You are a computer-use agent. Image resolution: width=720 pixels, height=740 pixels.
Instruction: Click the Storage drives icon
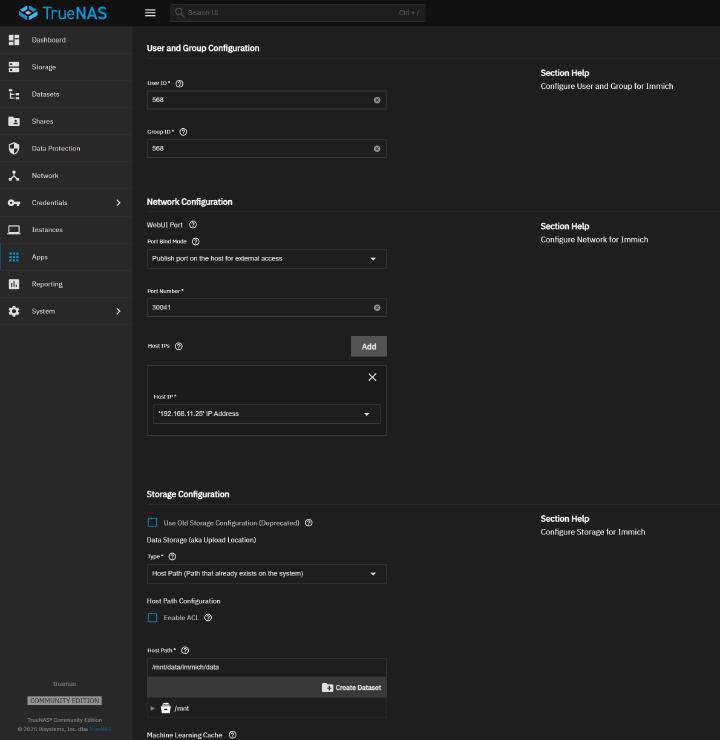(x=14, y=67)
